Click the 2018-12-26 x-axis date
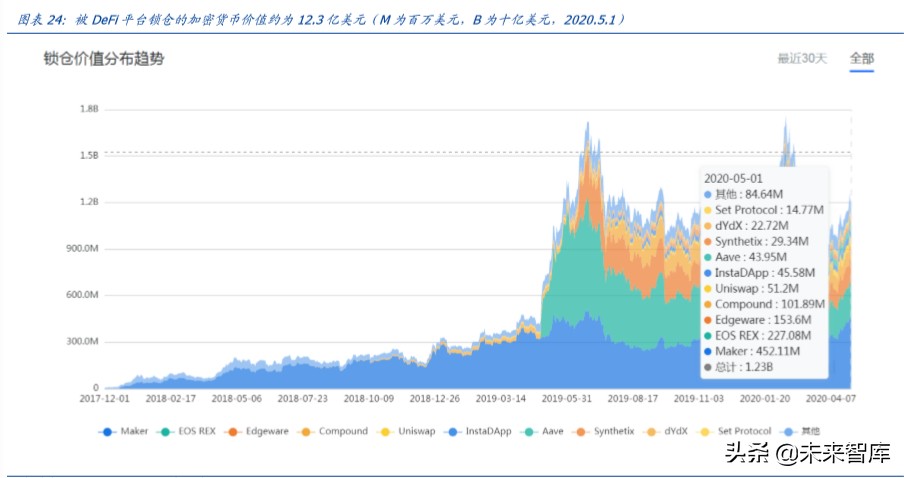Image resolution: width=904 pixels, height=478 pixels. tap(435, 398)
